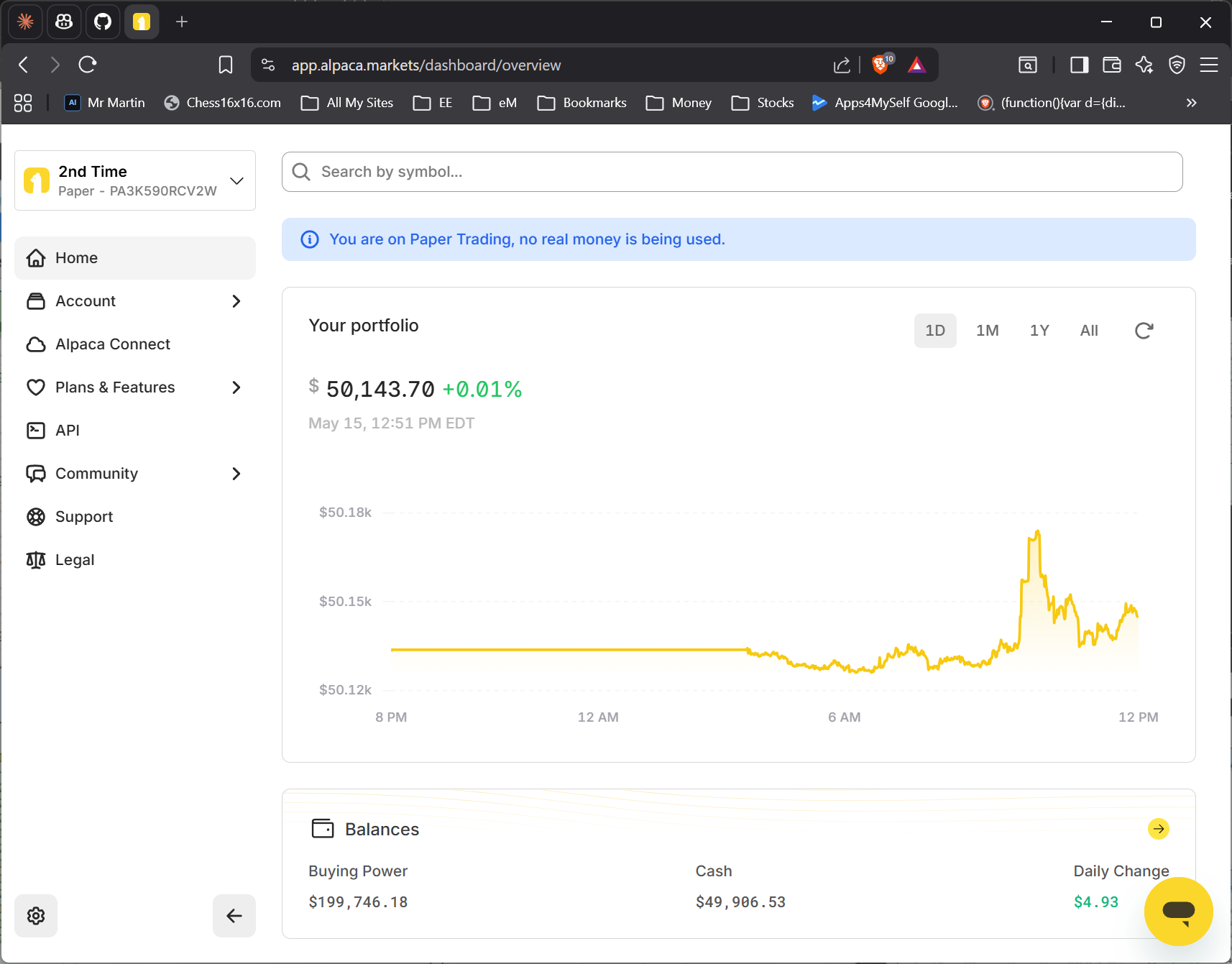This screenshot has height=964, width=1232.
Task: Go back to previous page
Action: click(24, 65)
